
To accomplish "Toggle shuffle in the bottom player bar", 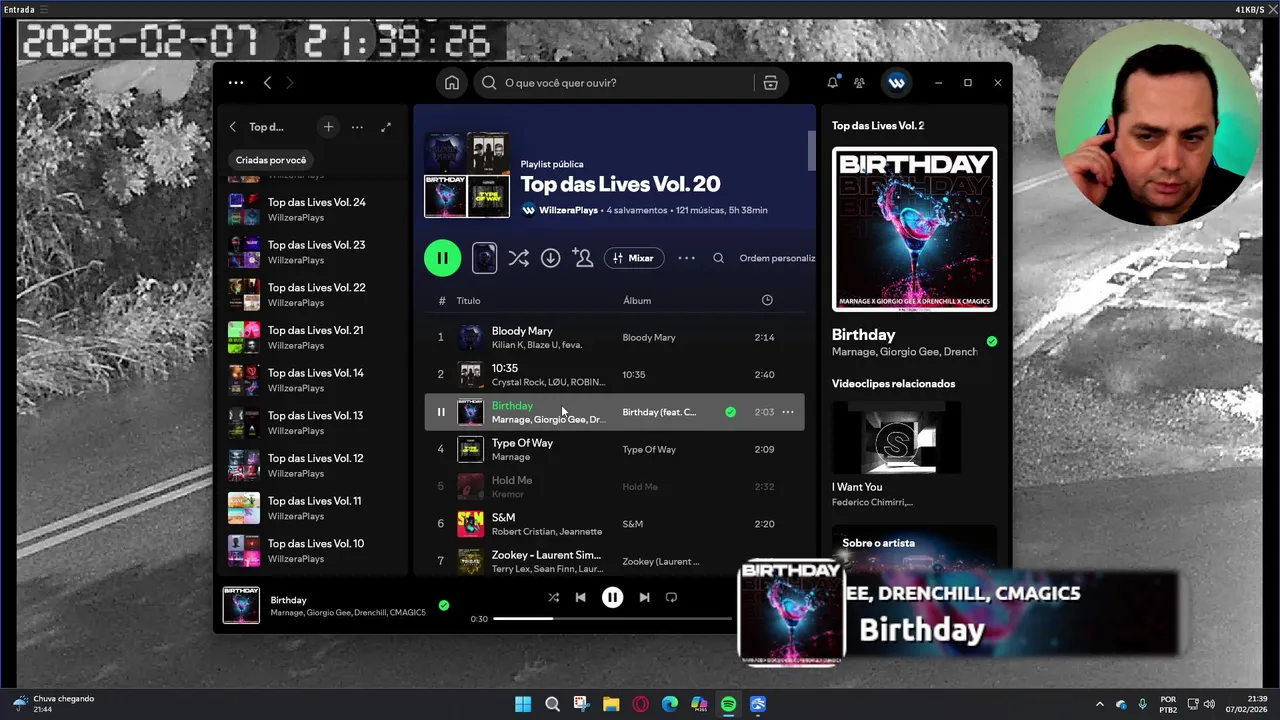I will pos(553,597).
